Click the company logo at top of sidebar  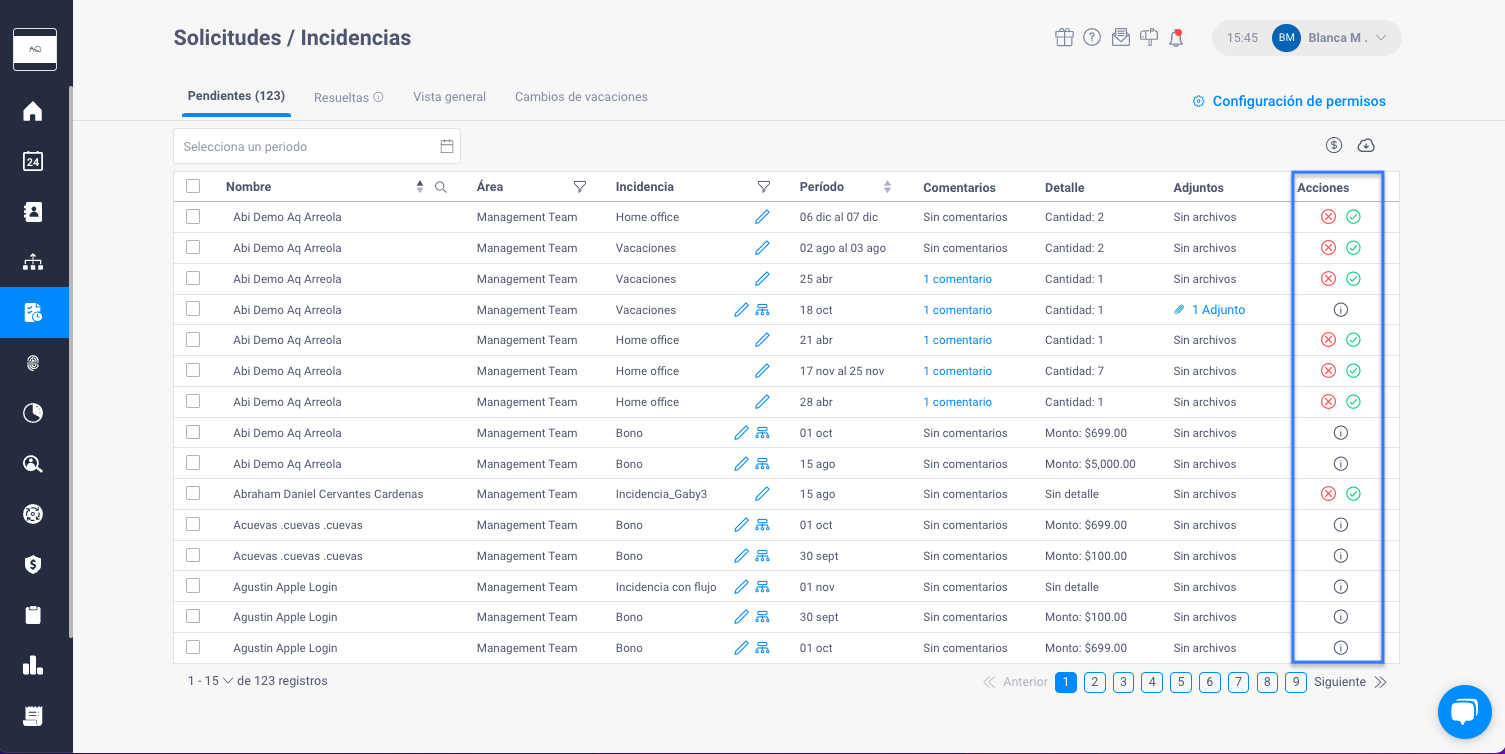point(35,49)
